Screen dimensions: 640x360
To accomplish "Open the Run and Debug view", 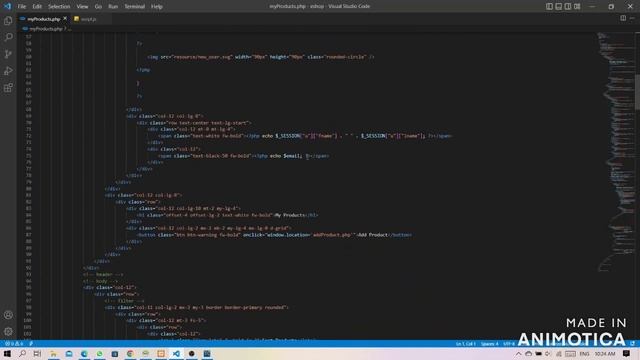I will pyautogui.click(x=8, y=71).
